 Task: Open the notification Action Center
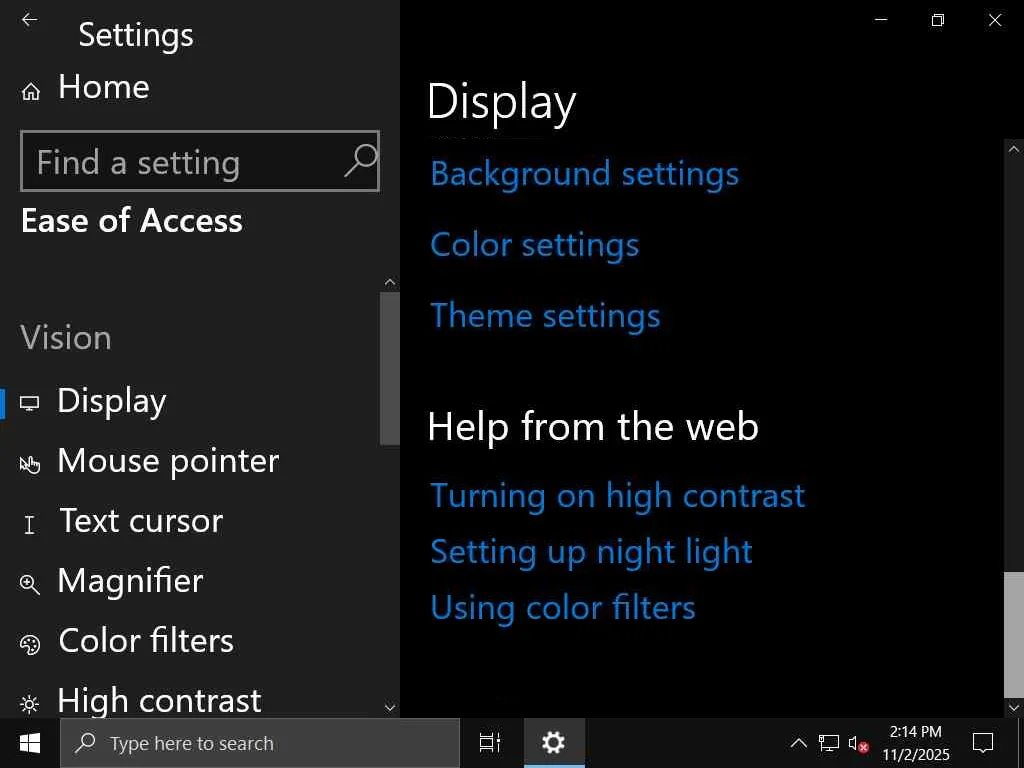point(983,743)
